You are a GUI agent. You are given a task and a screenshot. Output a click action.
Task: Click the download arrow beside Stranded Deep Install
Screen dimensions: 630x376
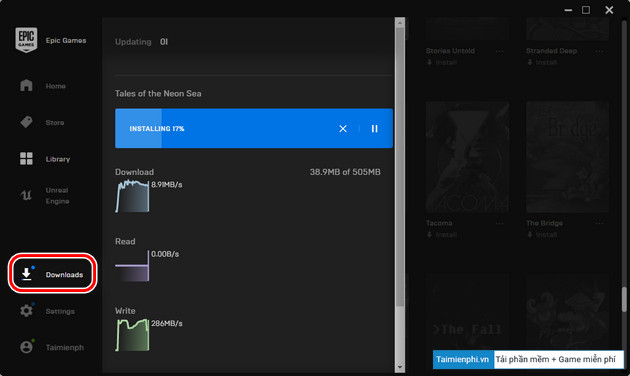tap(530, 62)
